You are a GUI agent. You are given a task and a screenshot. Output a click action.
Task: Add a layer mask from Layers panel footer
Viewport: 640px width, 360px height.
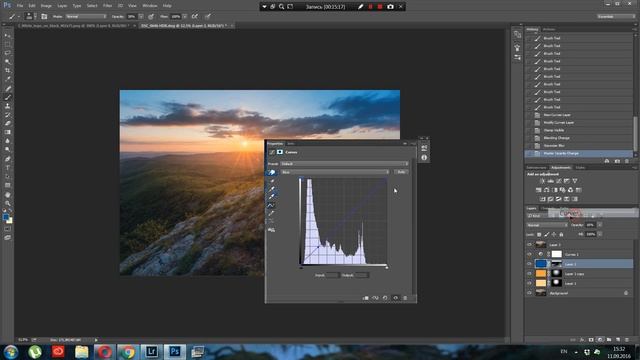[x=591, y=340]
